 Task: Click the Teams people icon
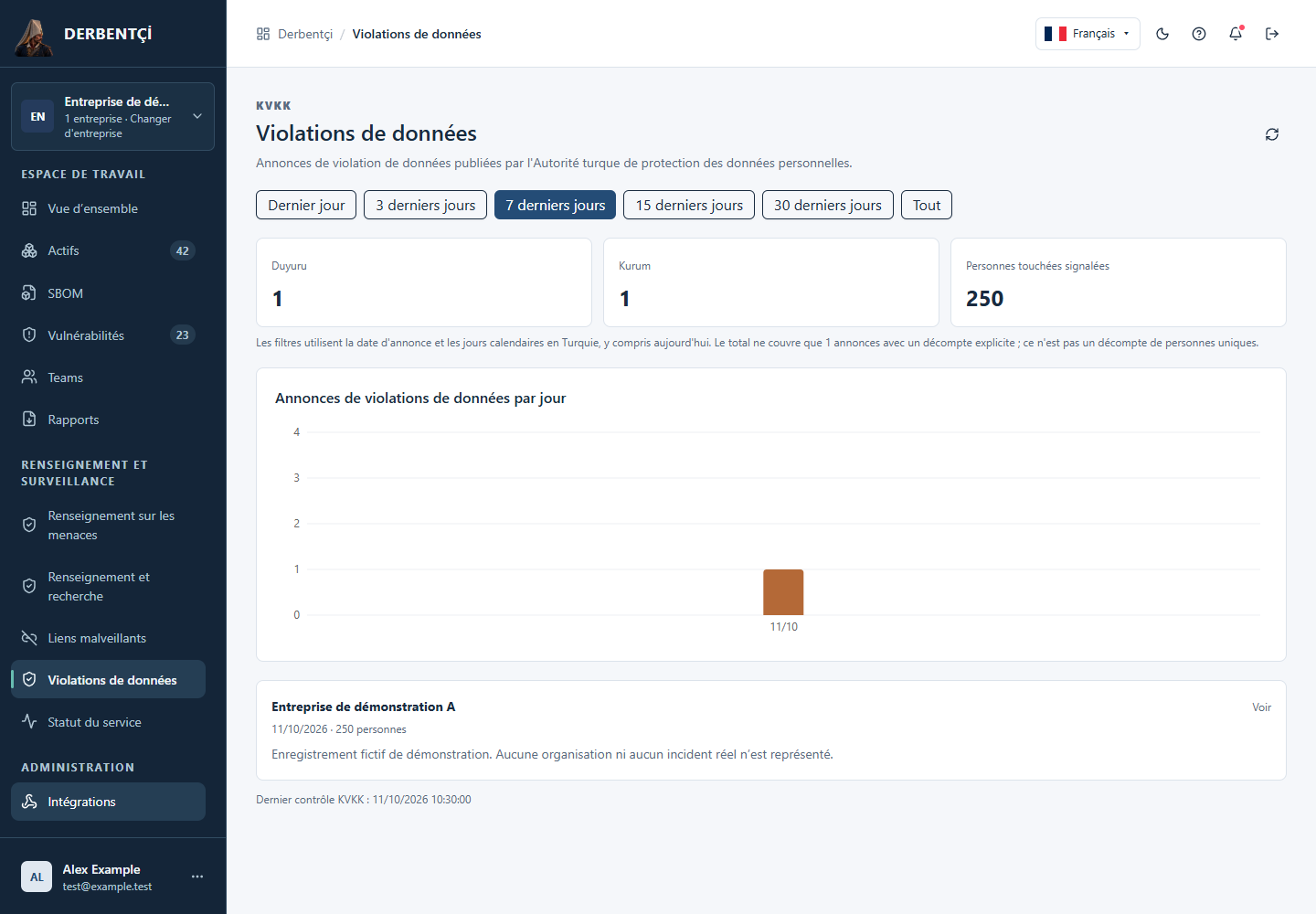pyautogui.click(x=29, y=377)
